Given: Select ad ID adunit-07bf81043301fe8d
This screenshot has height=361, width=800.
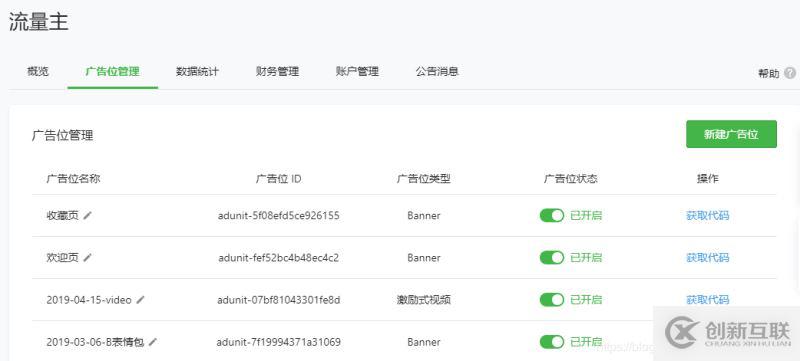Looking at the screenshot, I should (279, 300).
